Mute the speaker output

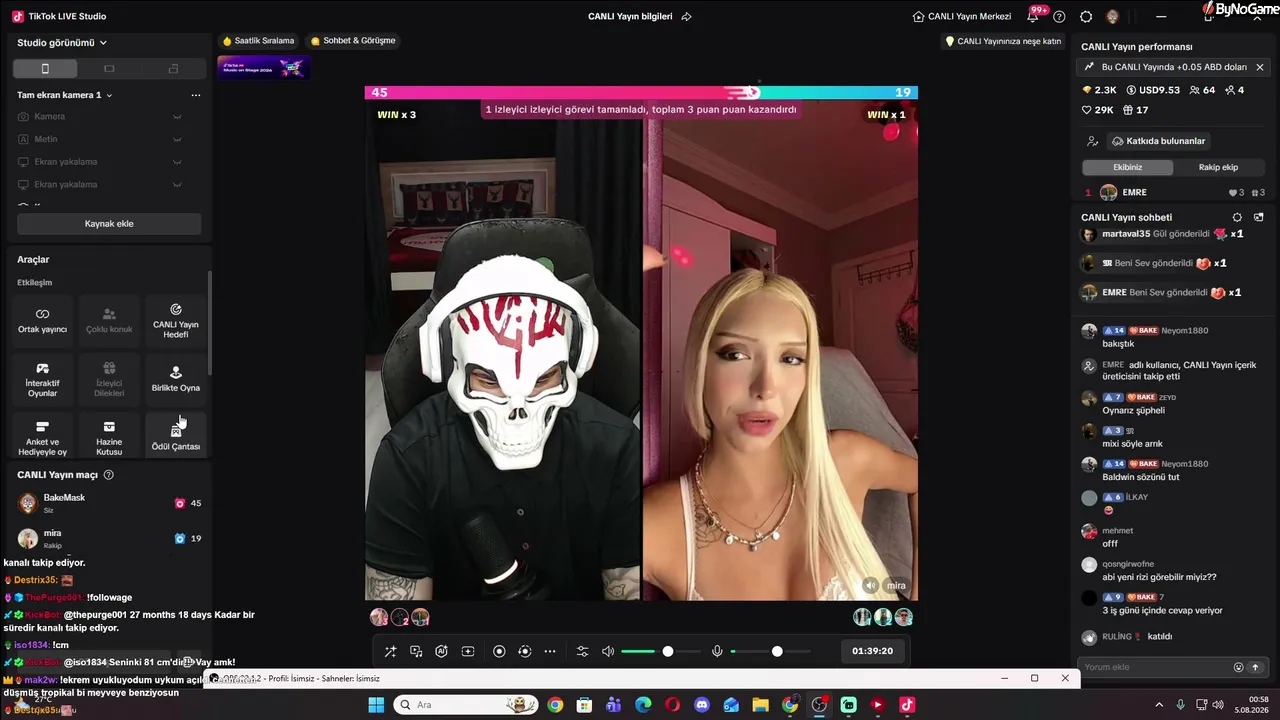click(x=608, y=651)
